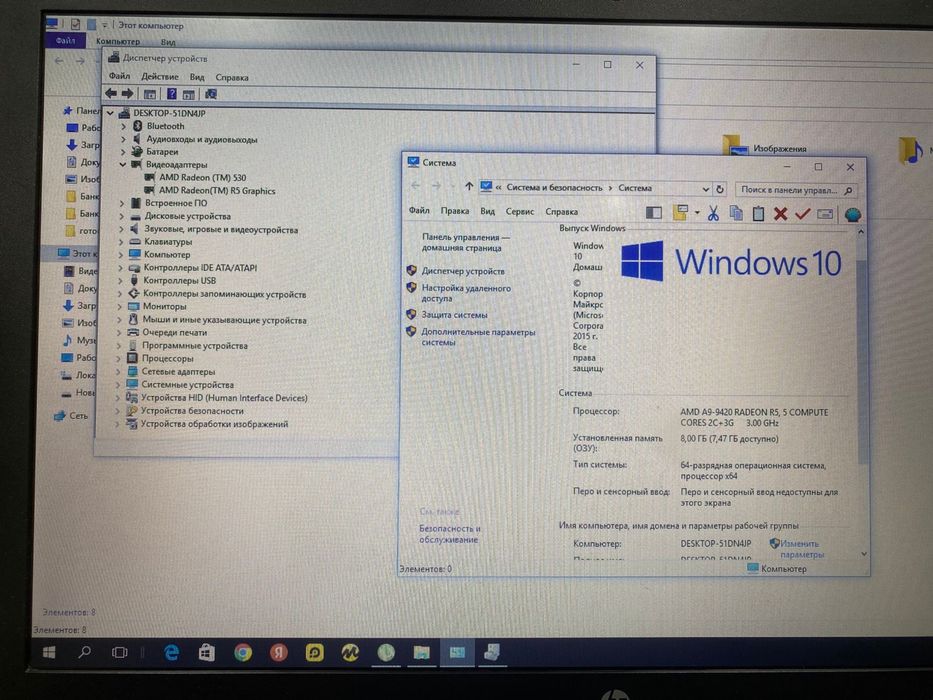
Task: Click Панель управления домашняя страница link
Action: [466, 242]
